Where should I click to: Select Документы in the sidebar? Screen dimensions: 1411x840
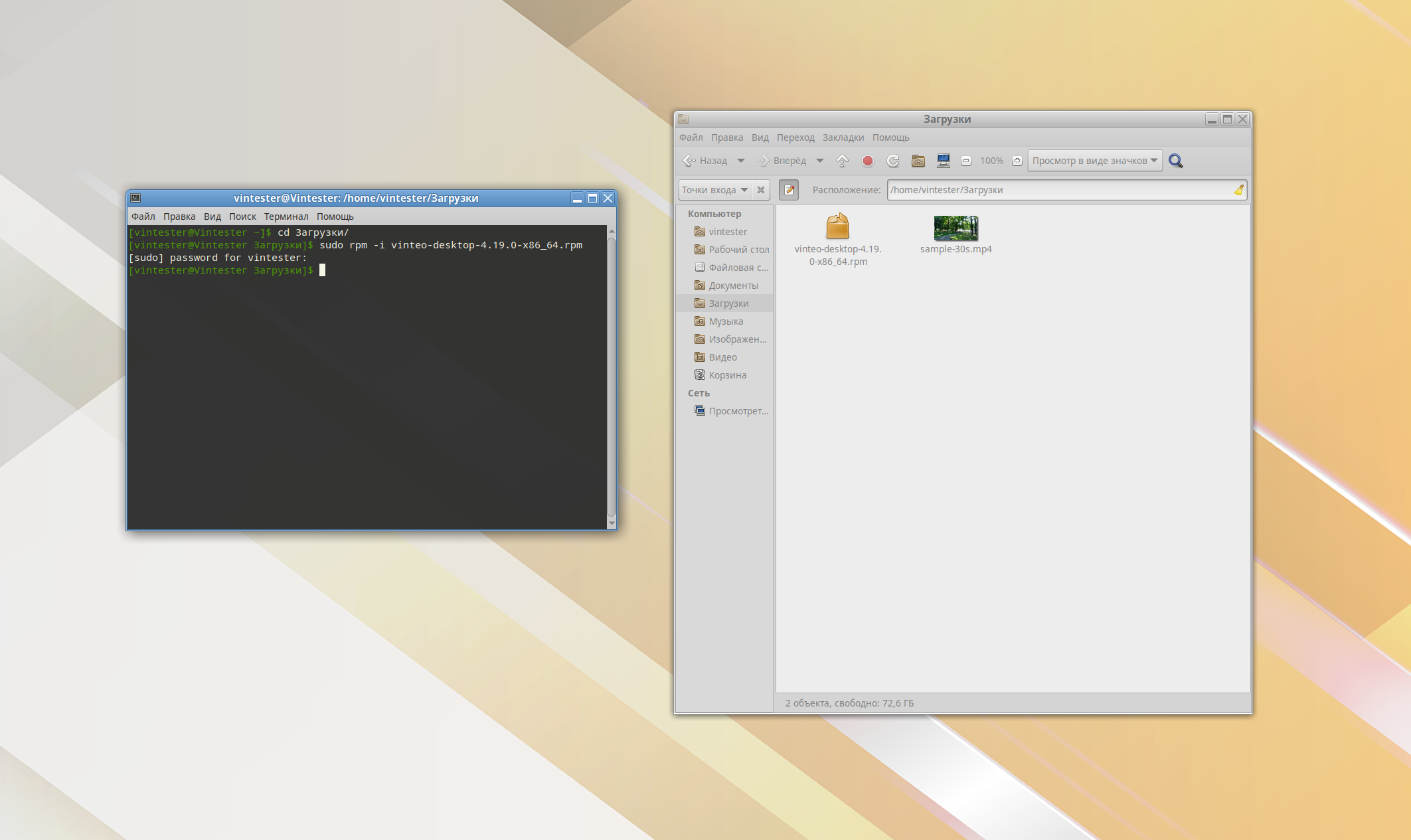(733, 286)
